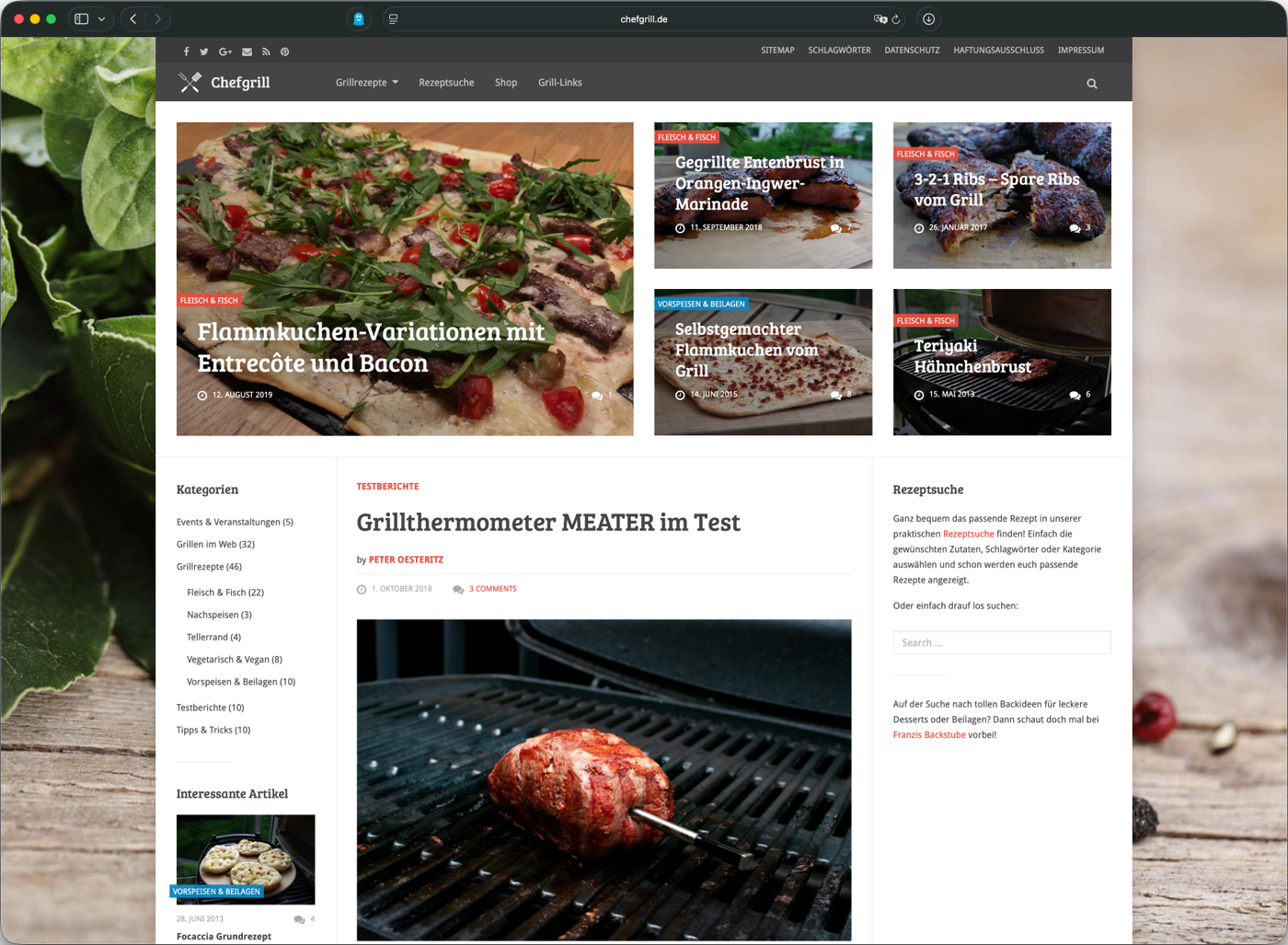
Task: Toggle the Safari sidebar button
Action: [82, 18]
